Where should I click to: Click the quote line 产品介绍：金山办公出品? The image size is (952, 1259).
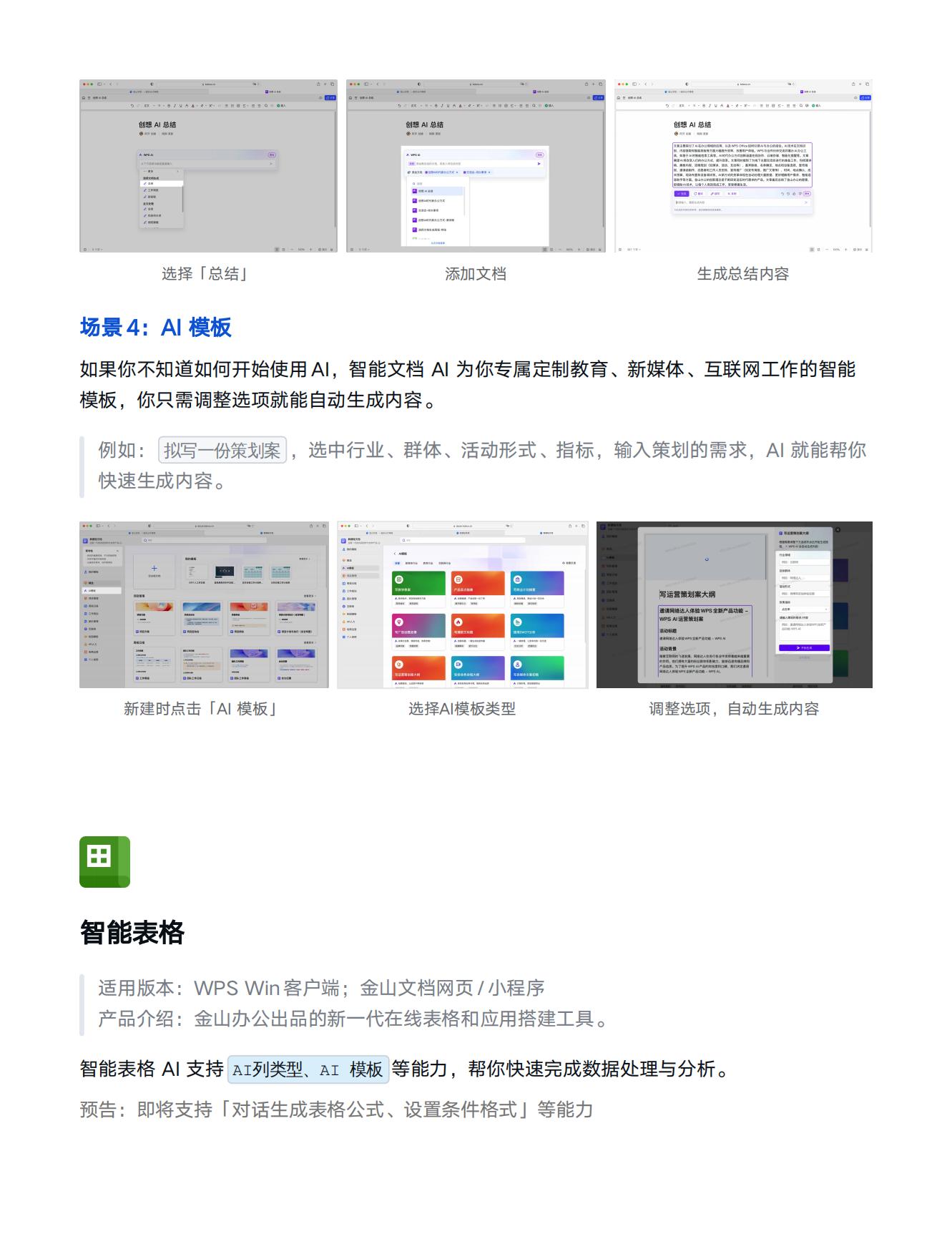[x=354, y=1019]
